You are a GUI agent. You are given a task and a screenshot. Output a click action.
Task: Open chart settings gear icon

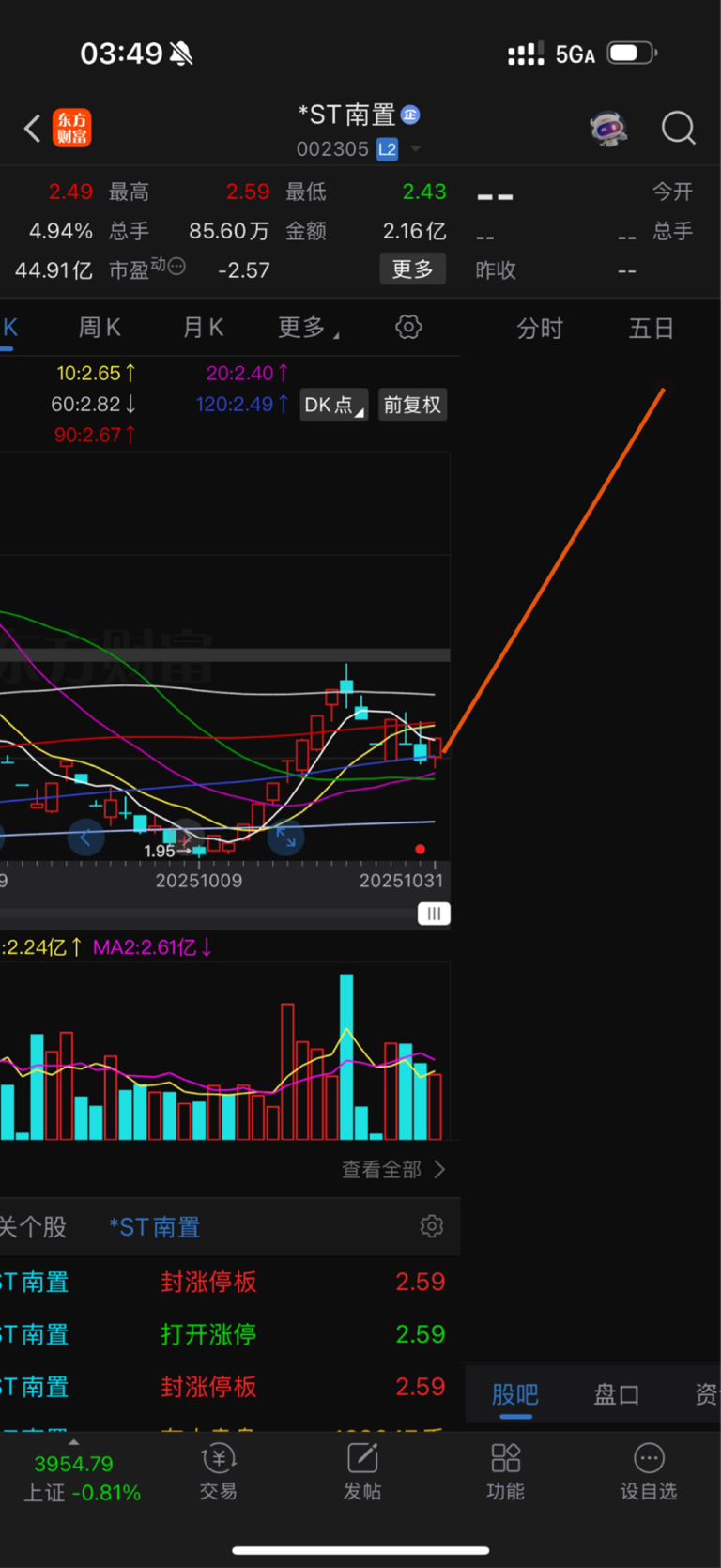408,327
